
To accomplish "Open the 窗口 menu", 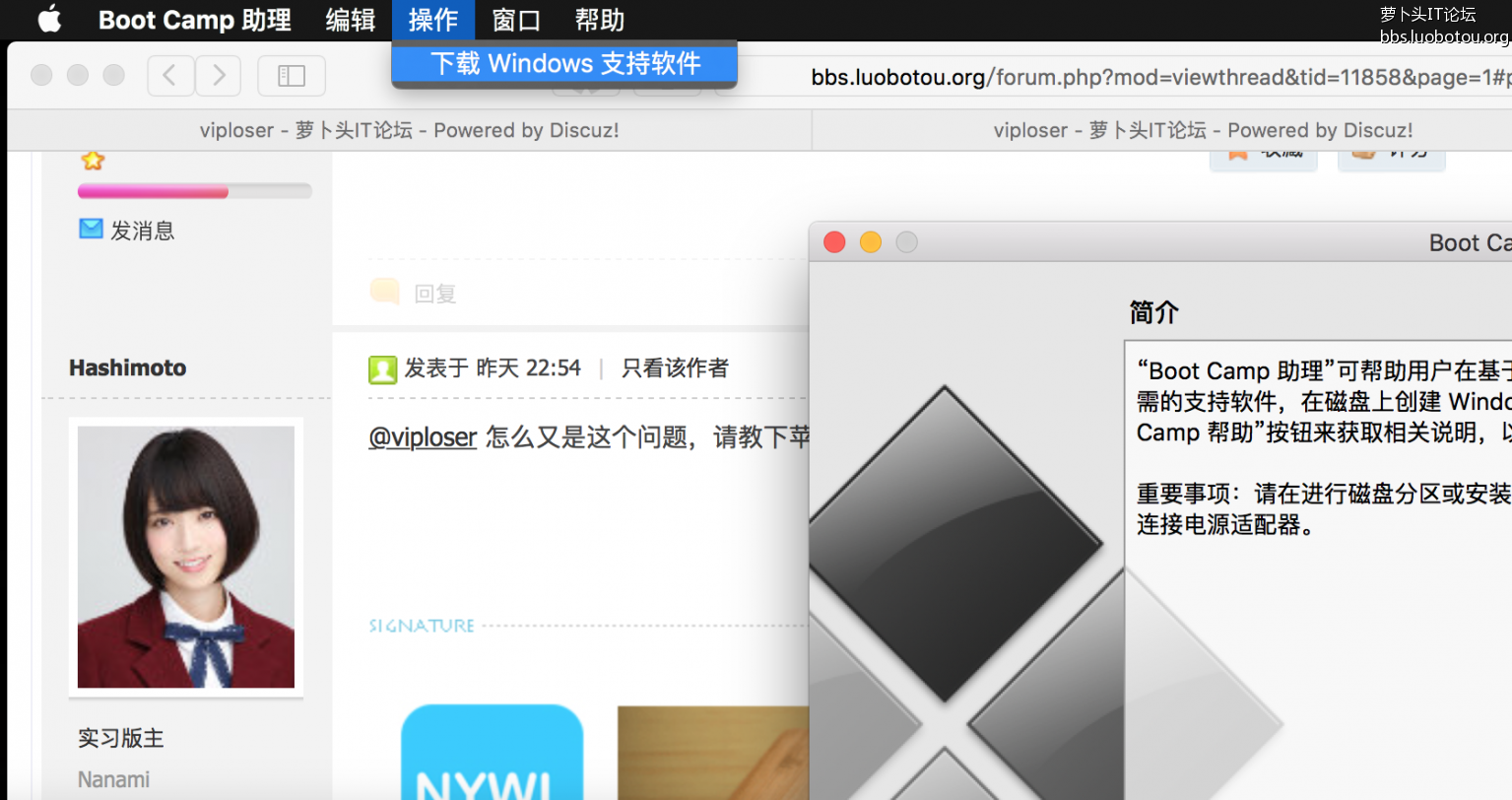I will click(x=516, y=20).
